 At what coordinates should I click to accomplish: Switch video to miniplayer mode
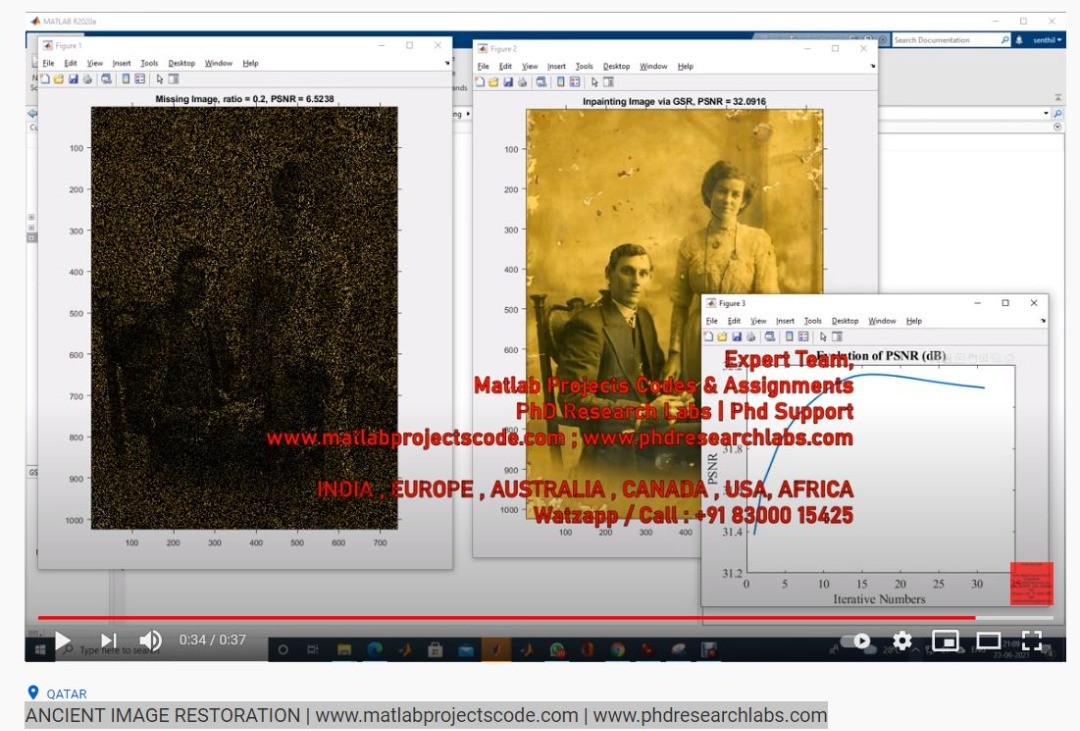(x=945, y=641)
